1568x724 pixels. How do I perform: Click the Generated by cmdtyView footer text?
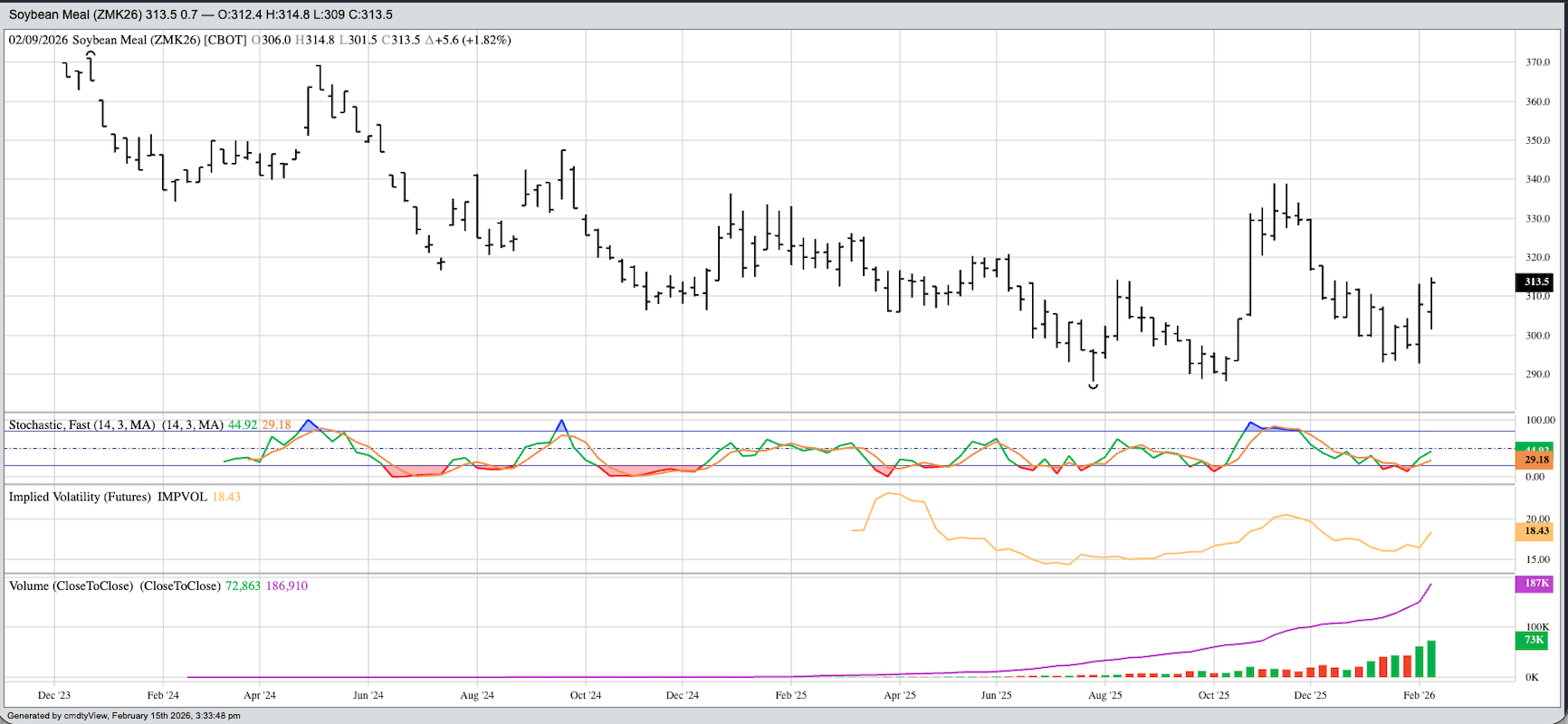click(x=124, y=716)
